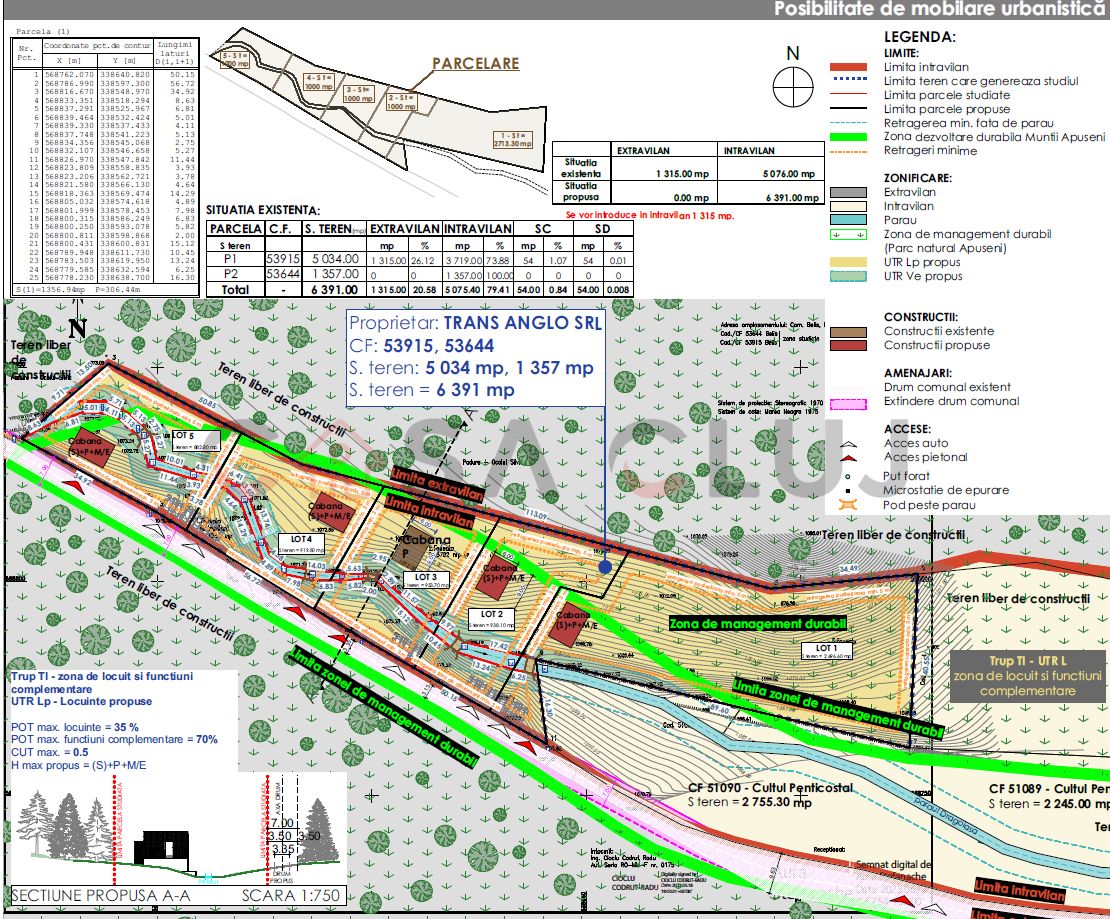Click the north compass circle beside the legend
The height and width of the screenshot is (919, 1110).
(x=793, y=87)
